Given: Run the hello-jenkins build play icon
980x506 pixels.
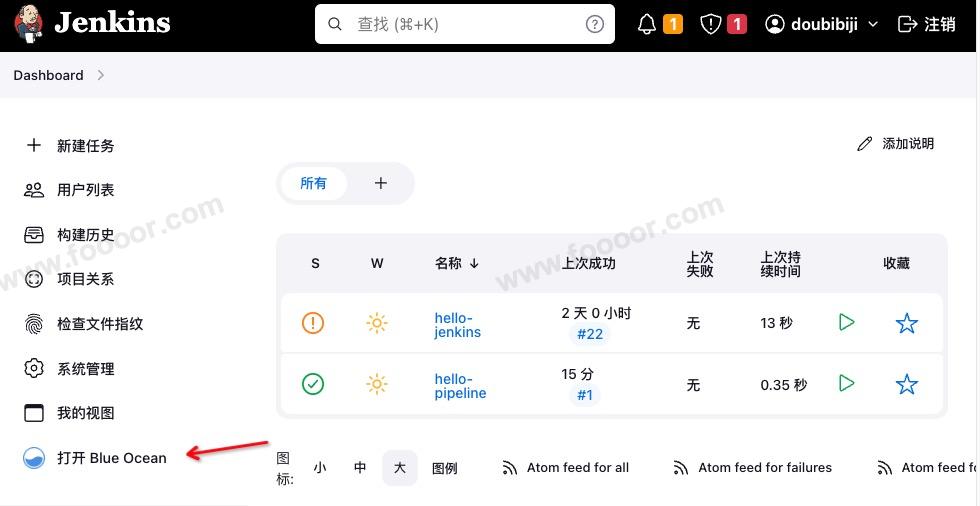Looking at the screenshot, I should coord(846,322).
